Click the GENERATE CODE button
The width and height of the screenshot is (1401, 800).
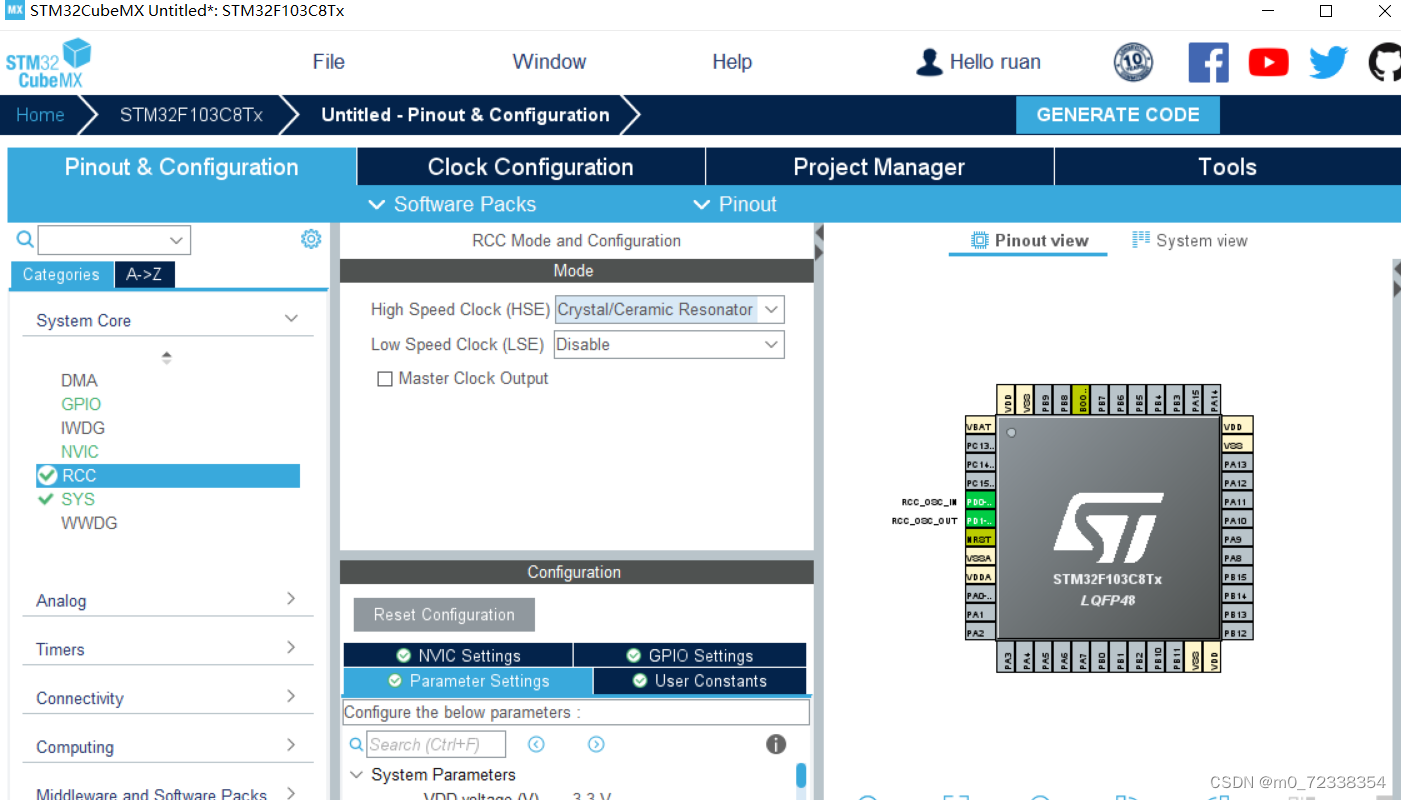coord(1118,115)
